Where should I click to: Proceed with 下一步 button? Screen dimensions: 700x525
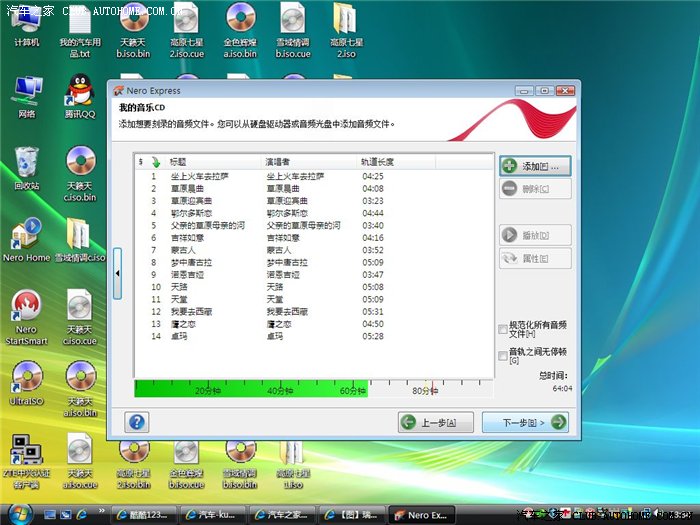point(525,422)
